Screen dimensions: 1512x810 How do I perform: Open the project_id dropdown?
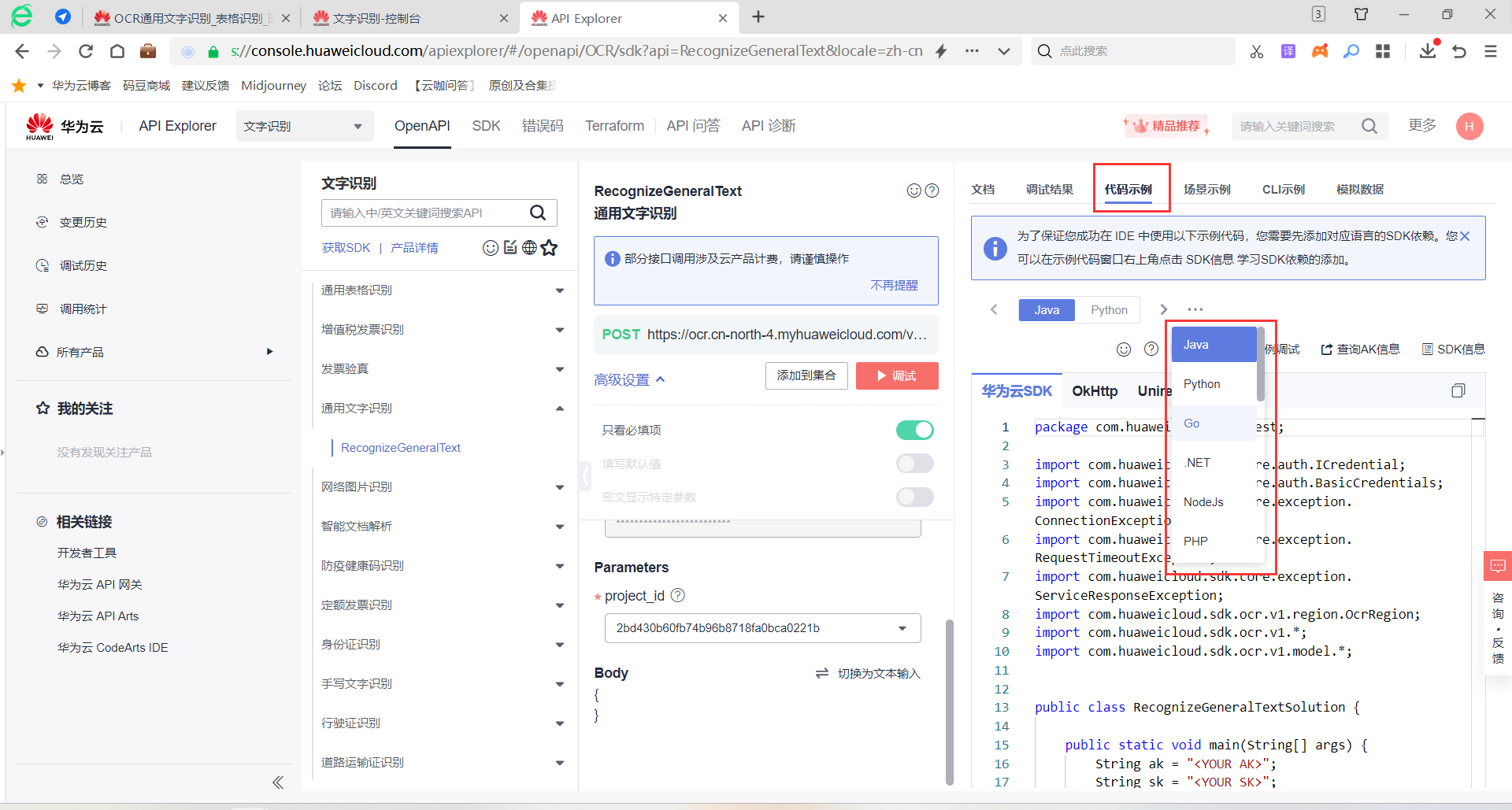click(x=763, y=628)
